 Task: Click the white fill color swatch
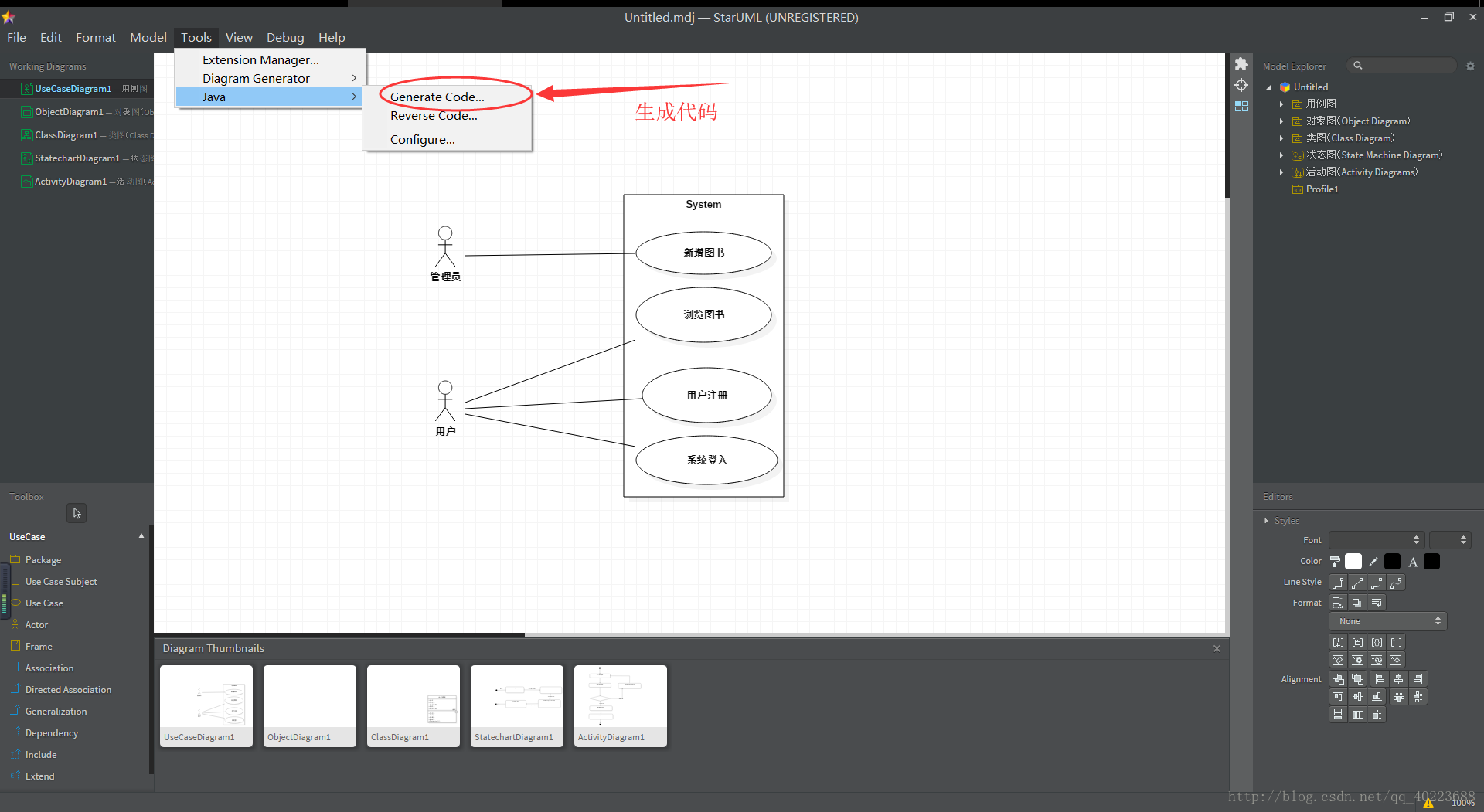(1353, 562)
